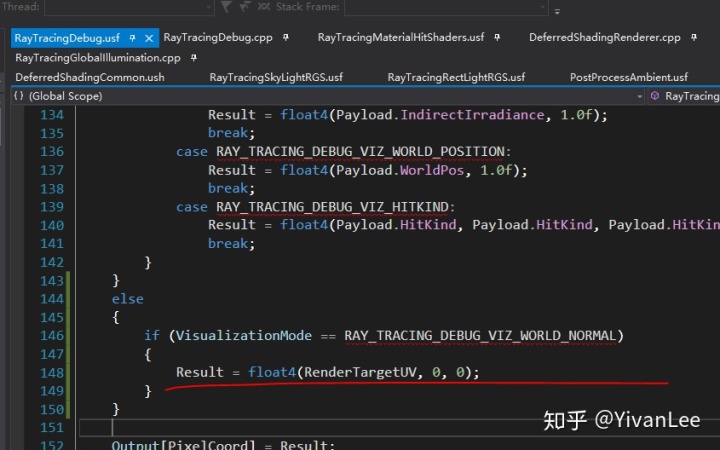Open the RayTracing member dropdown
This screenshot has height=450, width=720.
[x=684, y=96]
